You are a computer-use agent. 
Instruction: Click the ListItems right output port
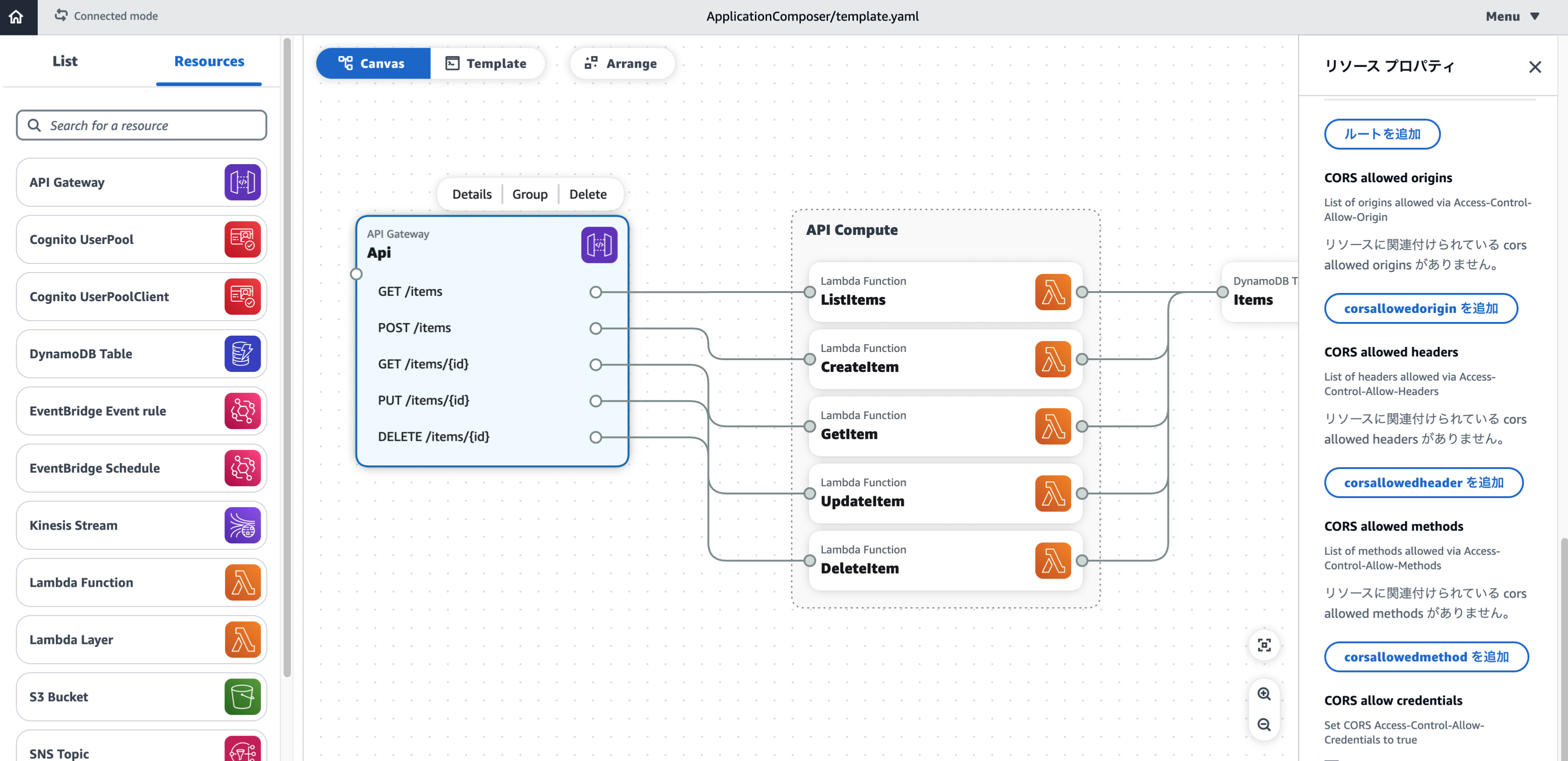tap(1081, 292)
